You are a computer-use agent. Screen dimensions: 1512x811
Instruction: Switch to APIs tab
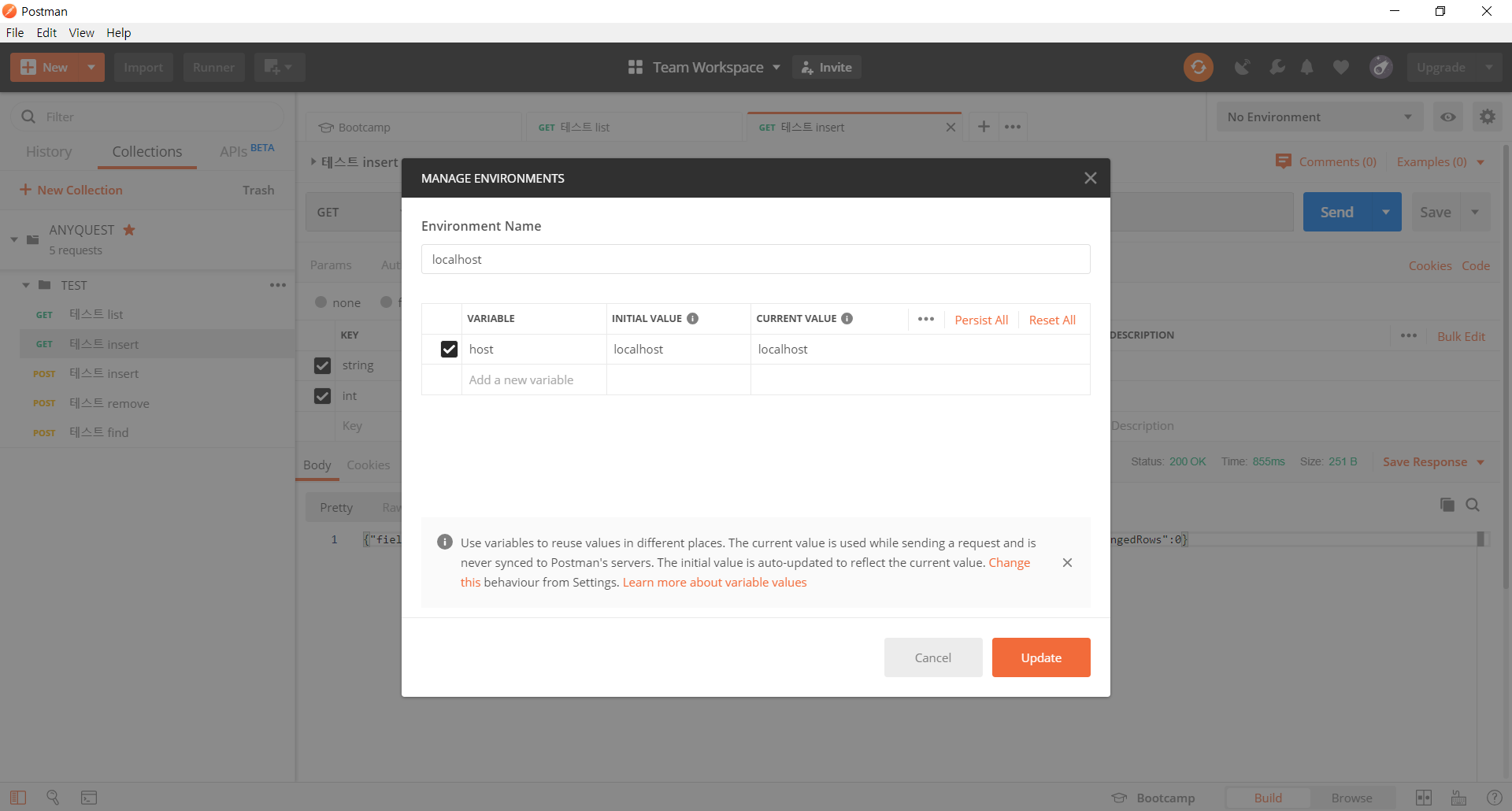tap(246, 150)
